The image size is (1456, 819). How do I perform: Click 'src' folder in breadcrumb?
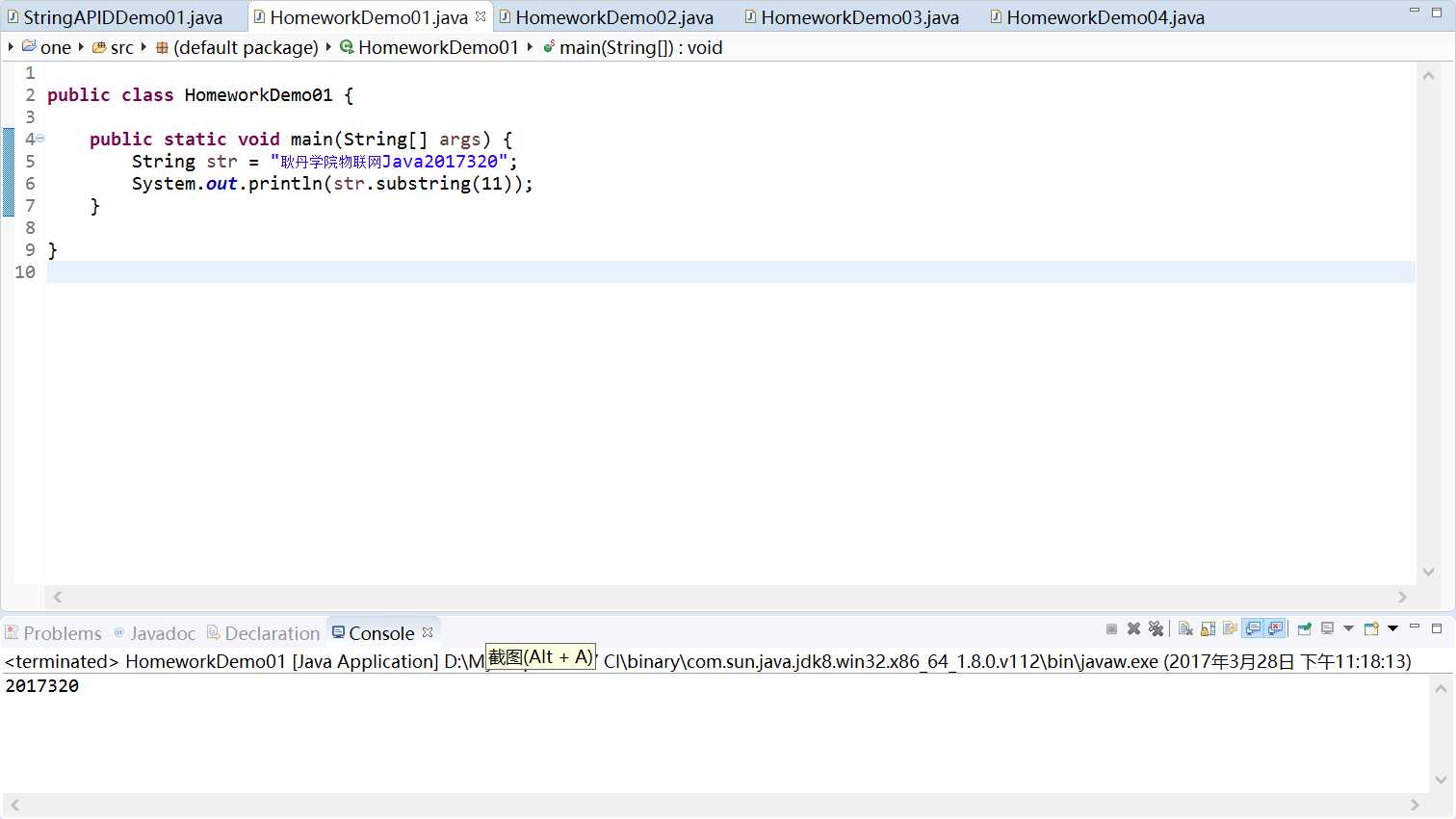[x=122, y=47]
